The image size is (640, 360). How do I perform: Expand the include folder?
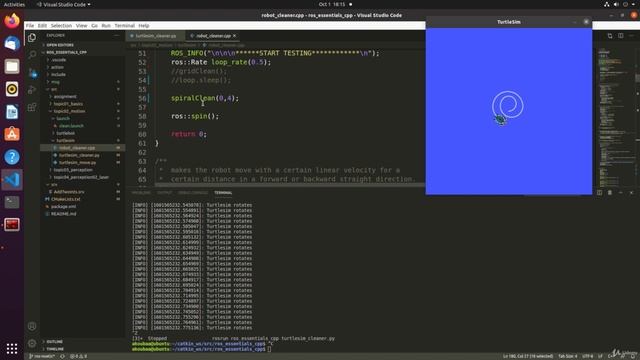click(x=58, y=74)
